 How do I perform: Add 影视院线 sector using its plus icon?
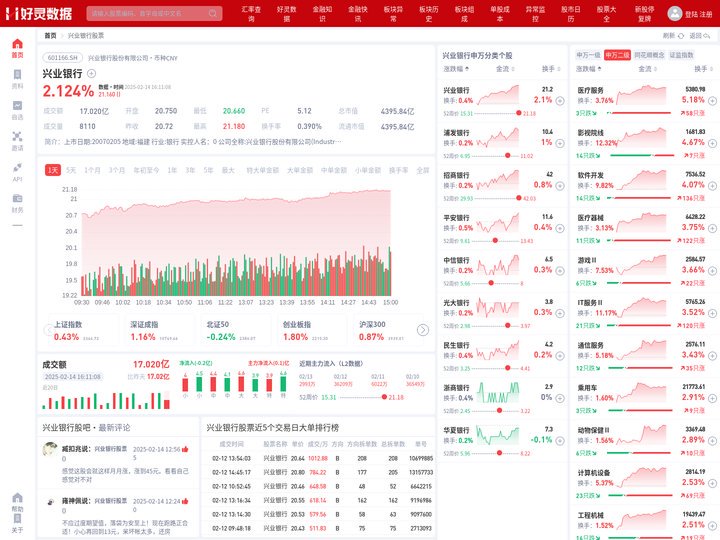click(712, 143)
